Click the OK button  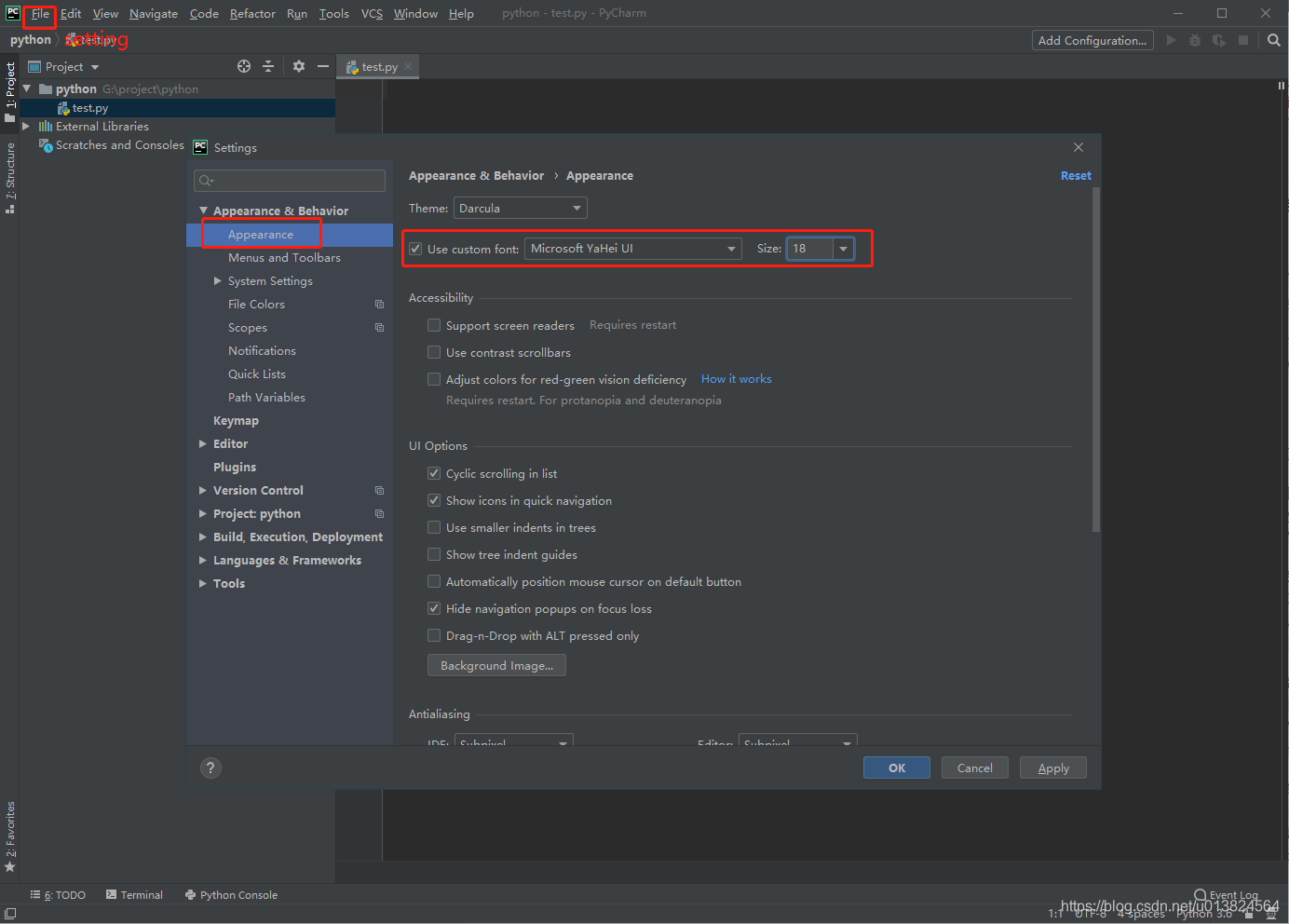[897, 768]
